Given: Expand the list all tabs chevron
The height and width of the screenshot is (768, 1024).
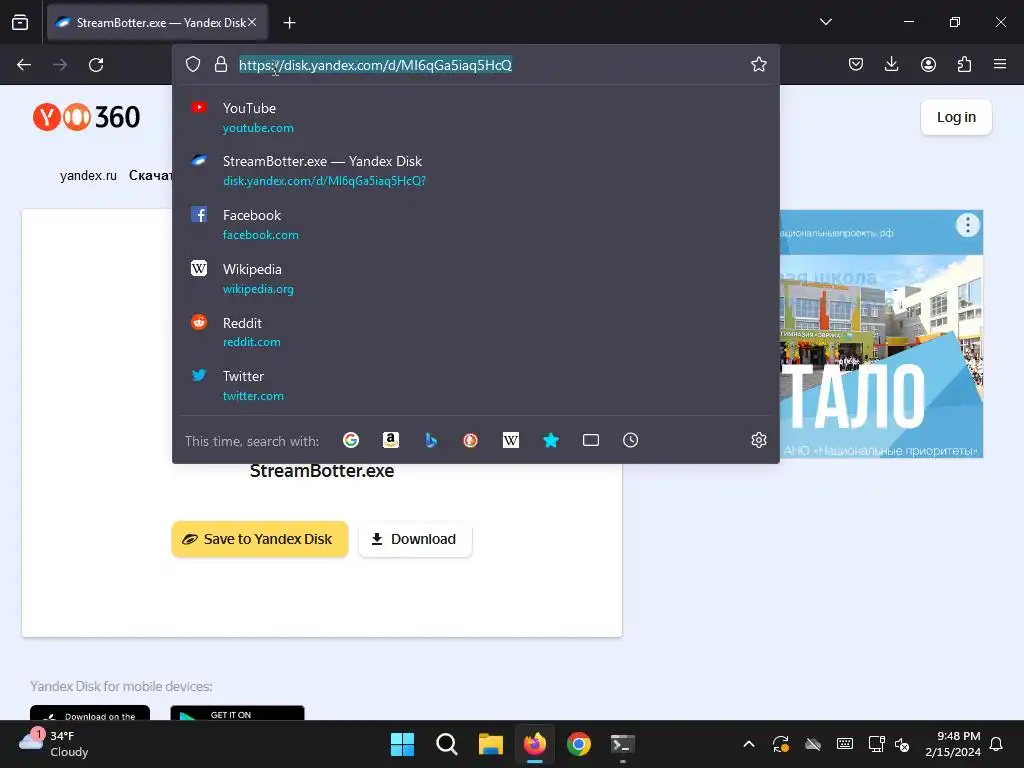Looking at the screenshot, I should click(825, 22).
